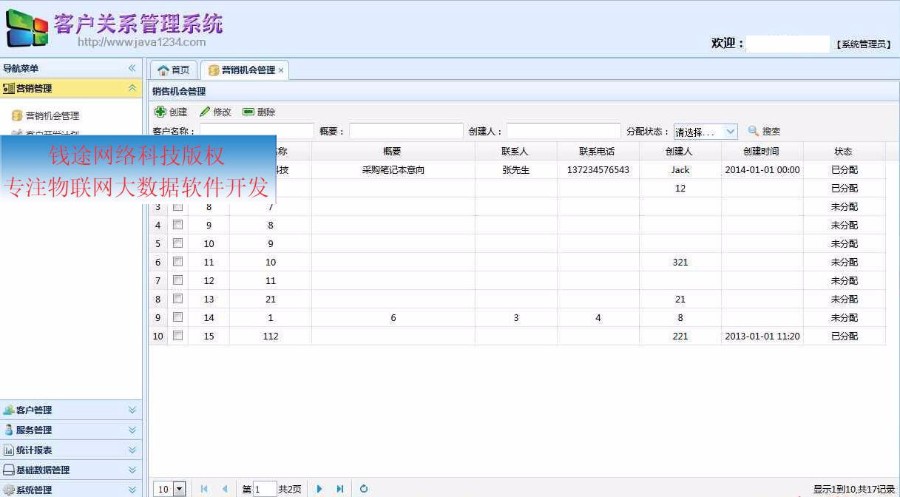This screenshot has width=900, height=497.
Task: Click the colorful CRM logo in header
Action: [27, 28]
